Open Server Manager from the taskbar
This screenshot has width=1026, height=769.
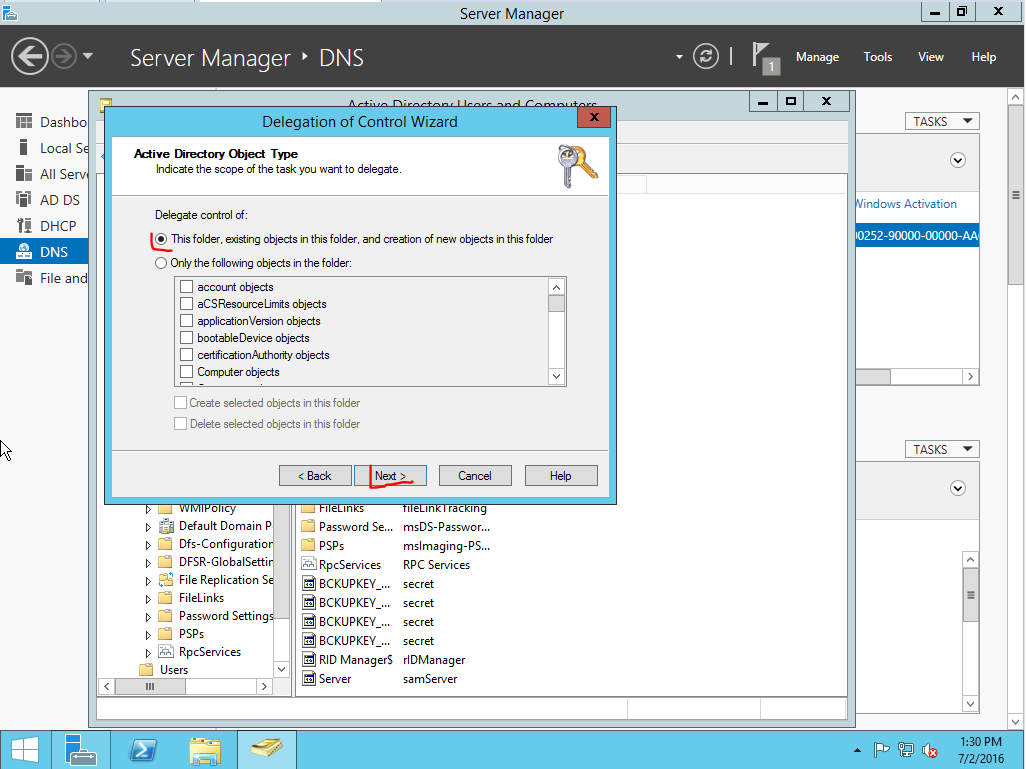pyautogui.click(x=81, y=750)
